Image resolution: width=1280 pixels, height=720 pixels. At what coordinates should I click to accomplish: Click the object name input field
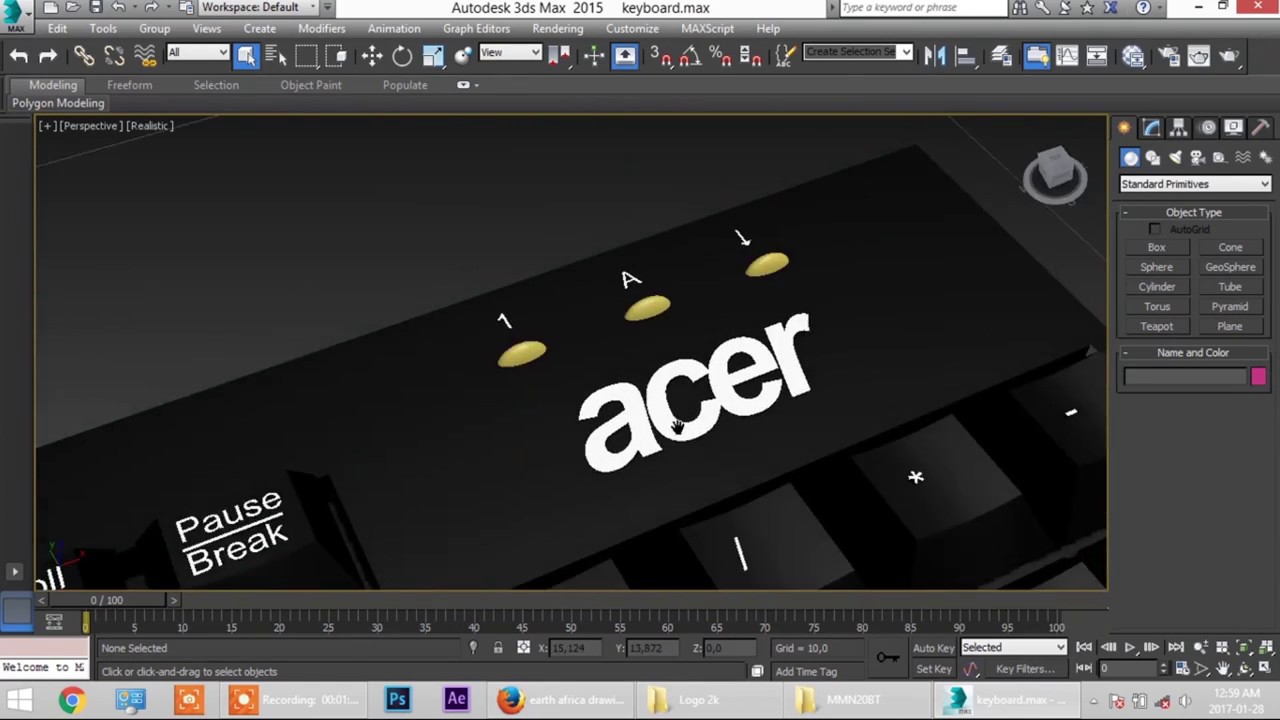1185,377
